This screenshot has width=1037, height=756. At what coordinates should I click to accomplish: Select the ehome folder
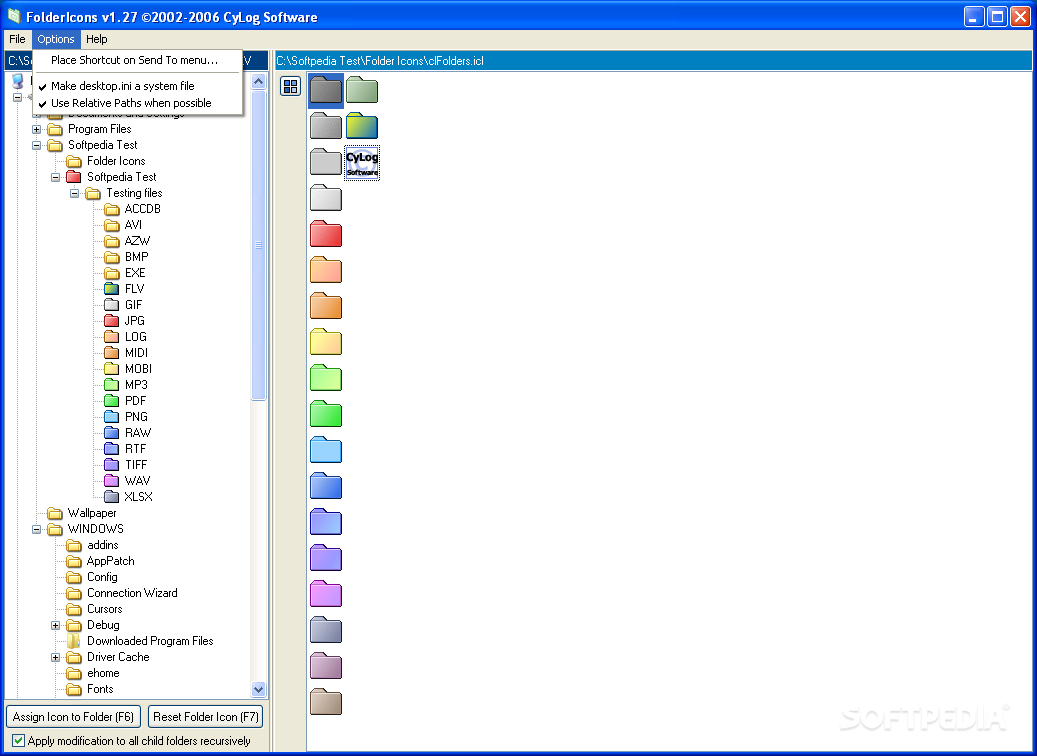(103, 673)
